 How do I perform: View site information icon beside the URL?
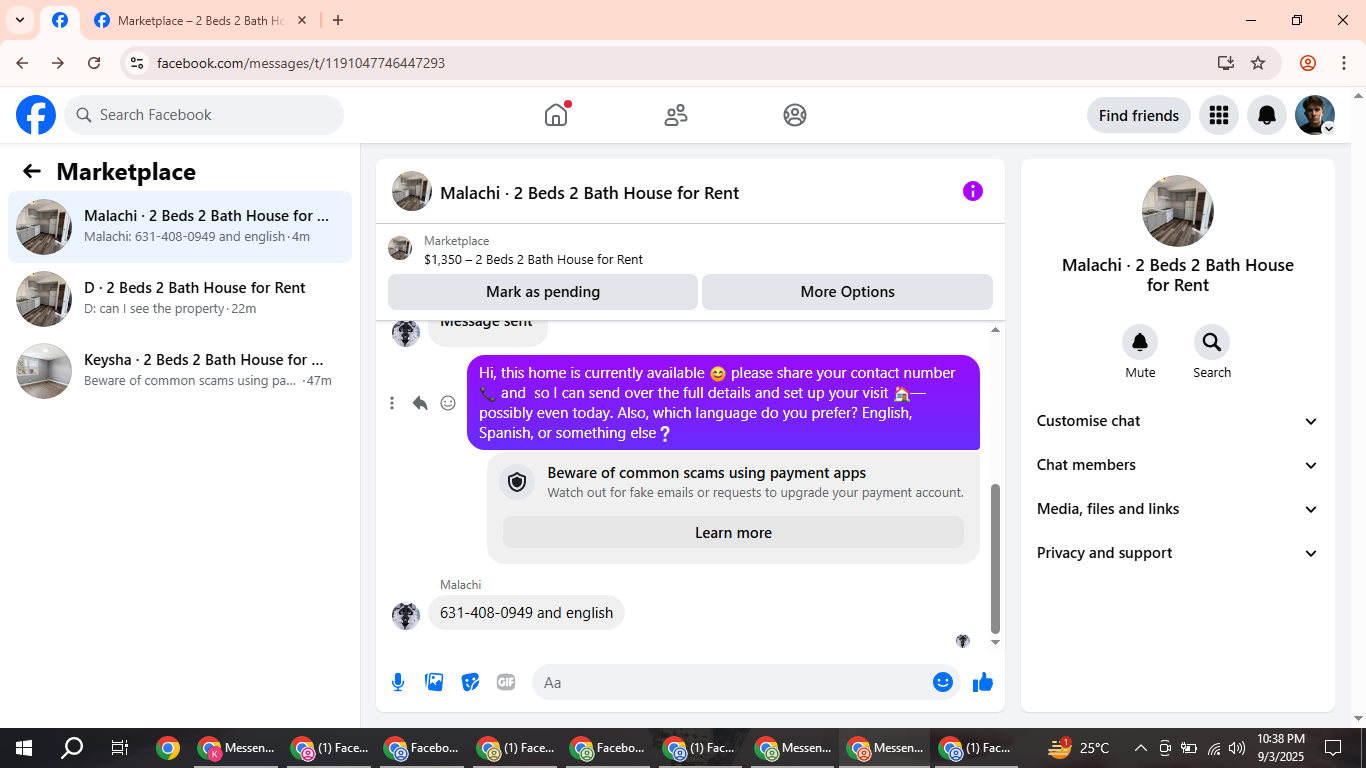(137, 63)
